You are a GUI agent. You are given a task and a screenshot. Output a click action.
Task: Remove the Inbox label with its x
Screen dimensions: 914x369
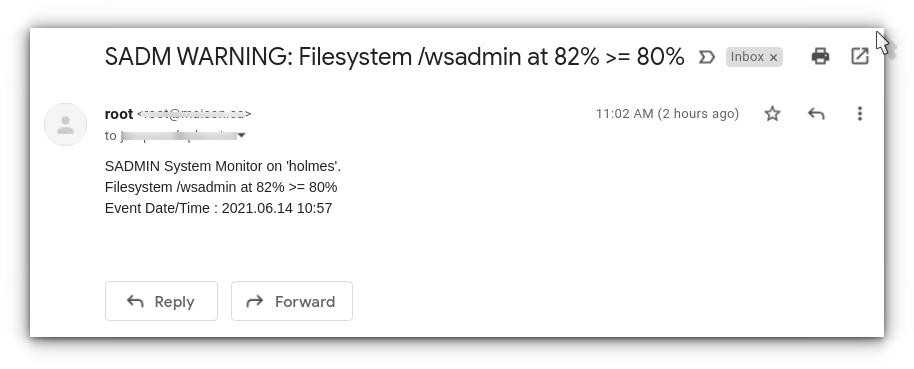point(774,57)
